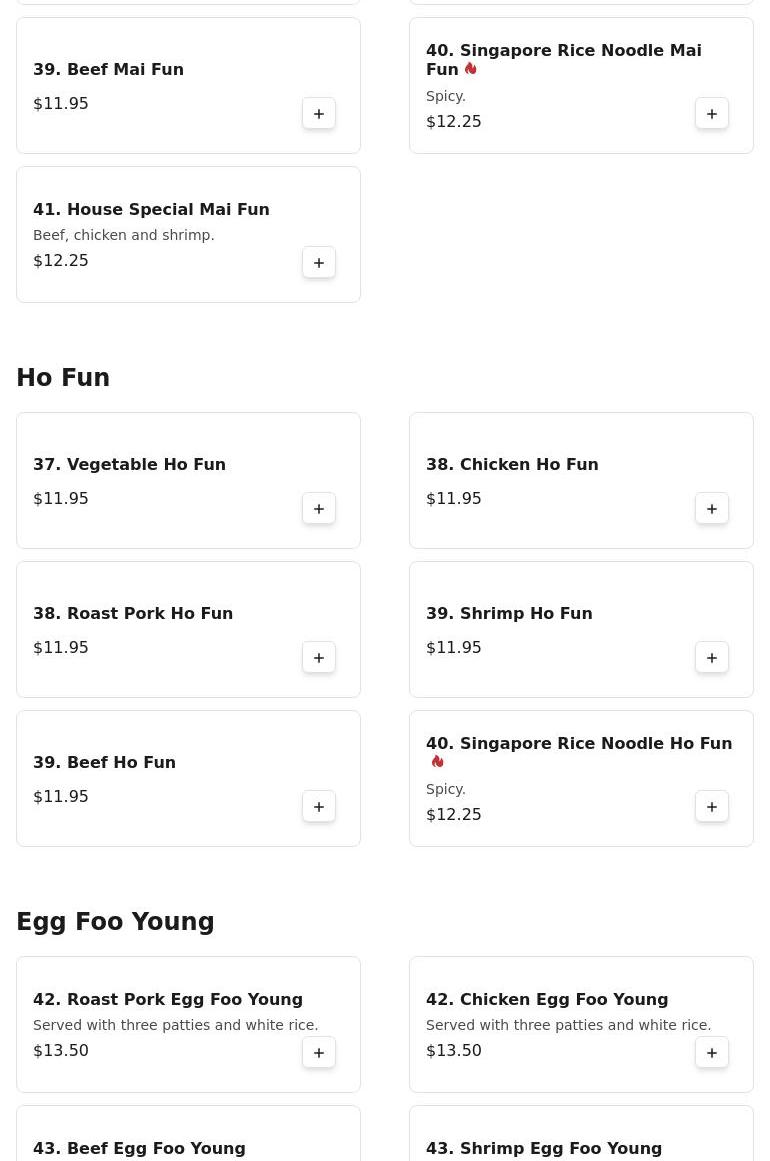The image size is (770, 1161).
Task: Open the 41. House Special Mai Fun title
Action: tap(151, 209)
